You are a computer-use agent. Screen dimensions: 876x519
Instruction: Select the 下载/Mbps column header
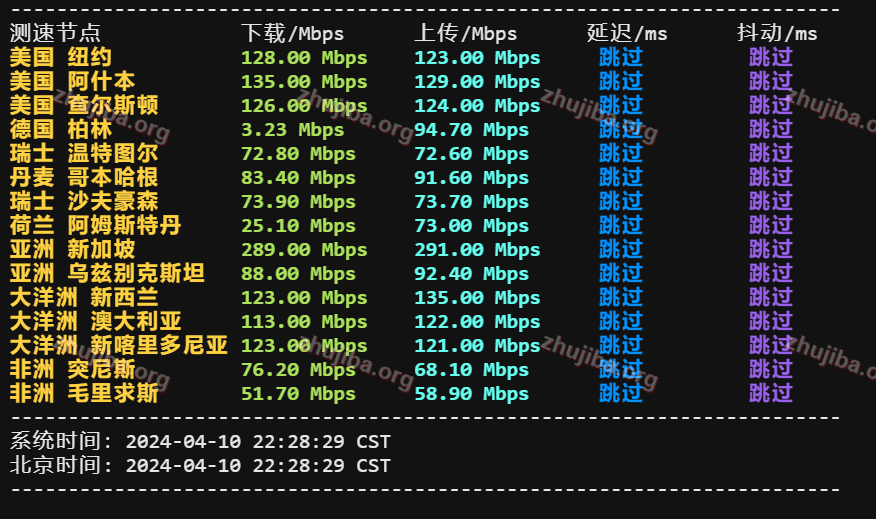pyautogui.click(x=292, y=34)
